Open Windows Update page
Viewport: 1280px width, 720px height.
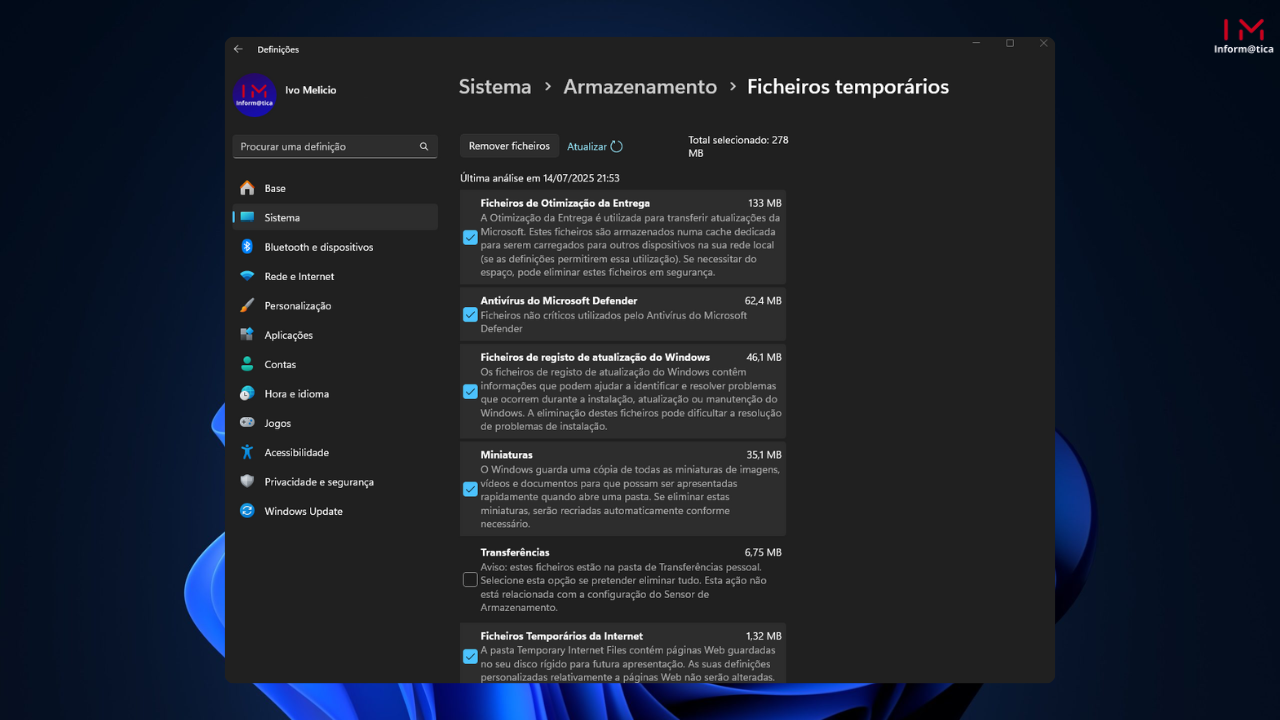point(335,511)
